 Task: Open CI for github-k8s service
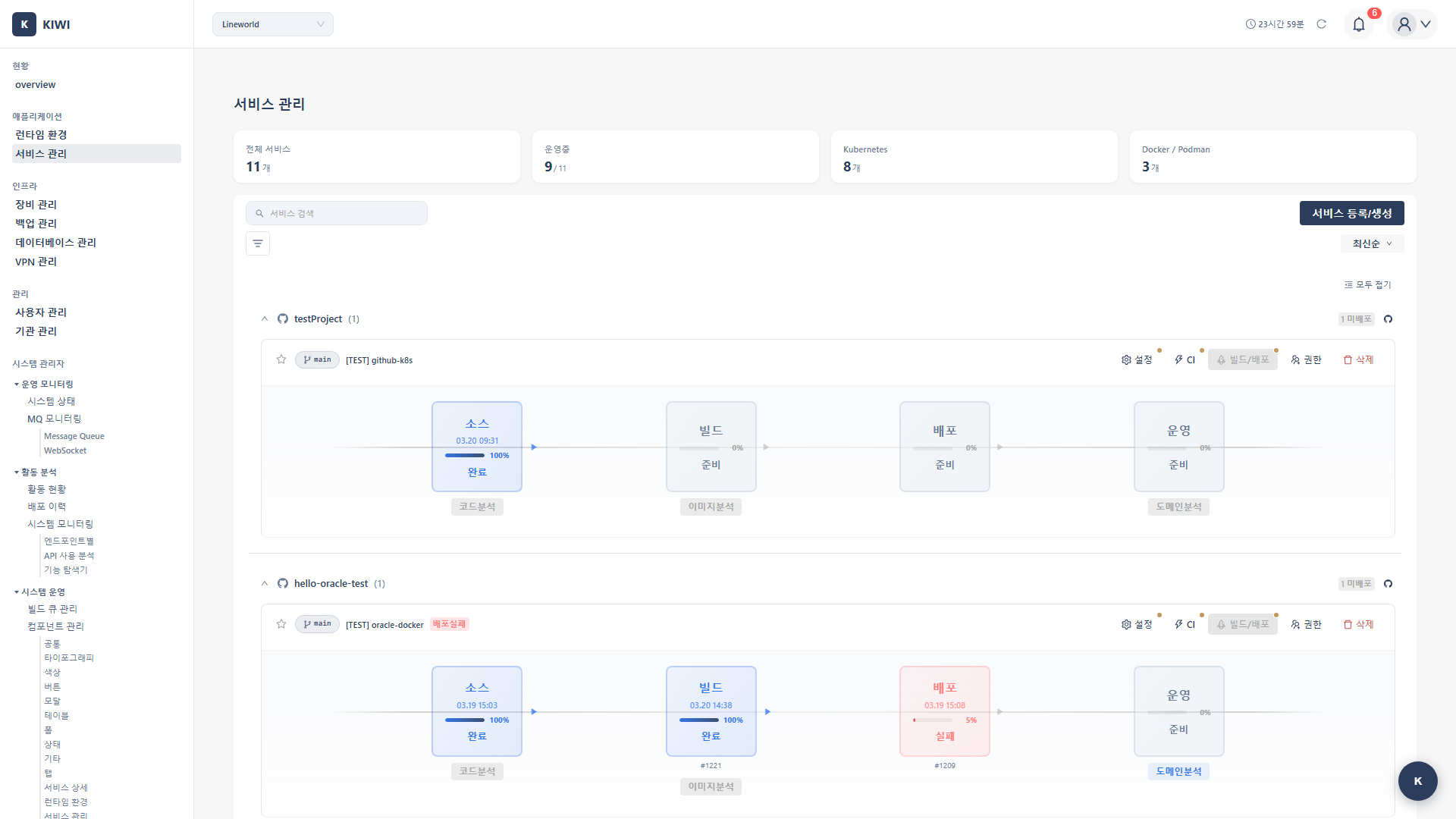coord(1185,359)
